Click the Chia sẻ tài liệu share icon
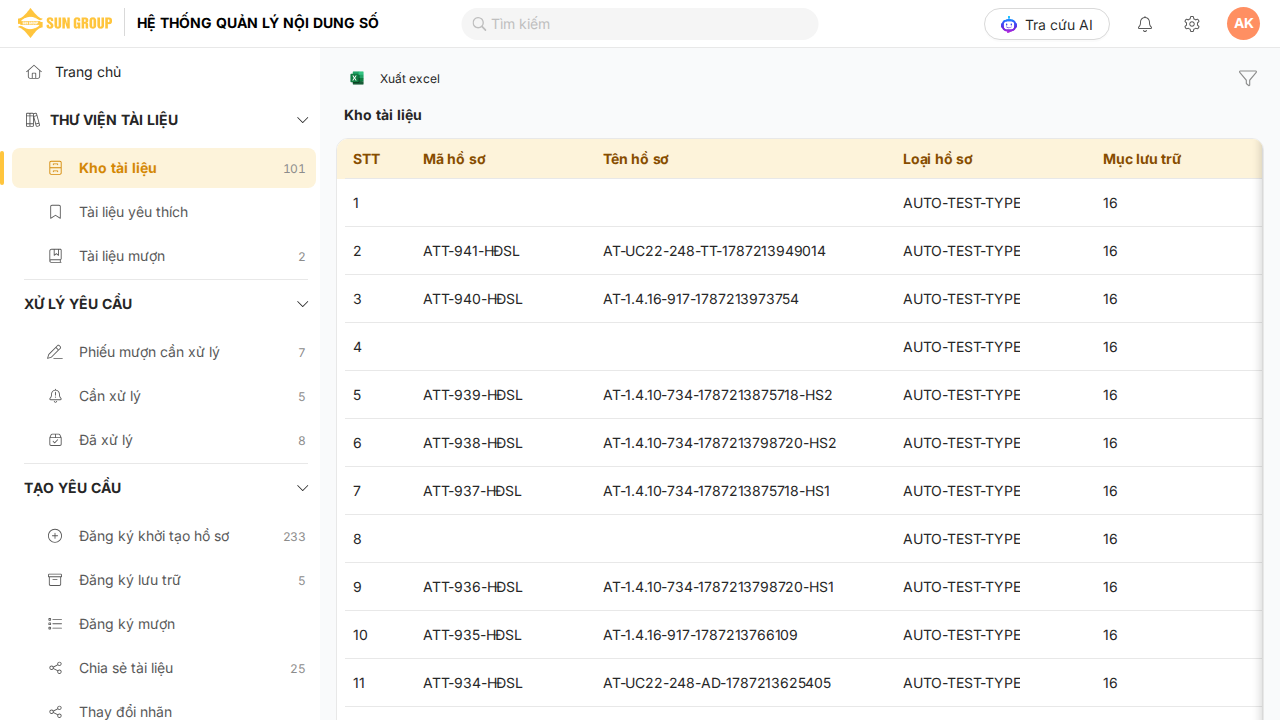 tap(56, 668)
